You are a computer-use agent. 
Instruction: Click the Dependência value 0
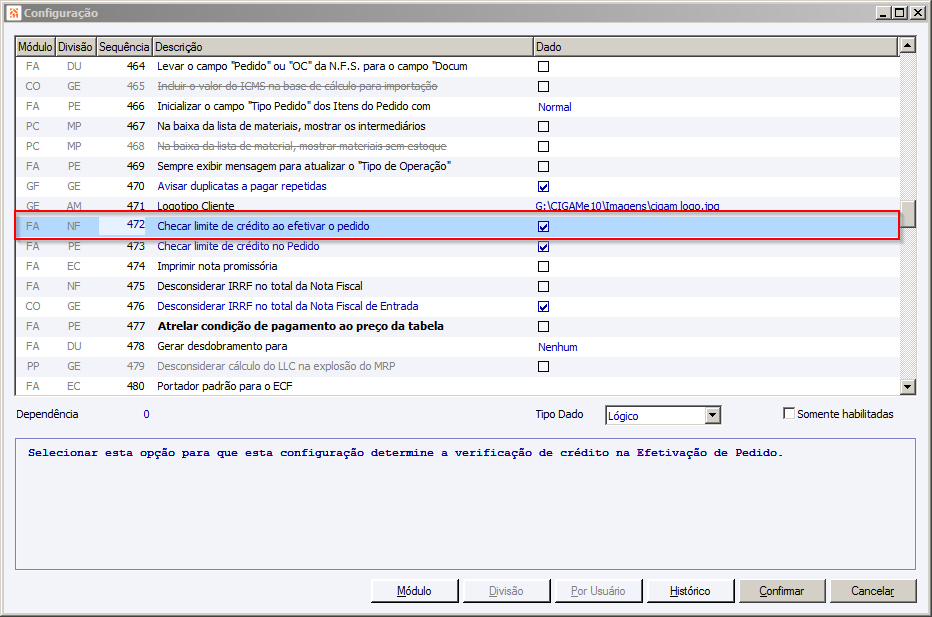(x=146, y=414)
